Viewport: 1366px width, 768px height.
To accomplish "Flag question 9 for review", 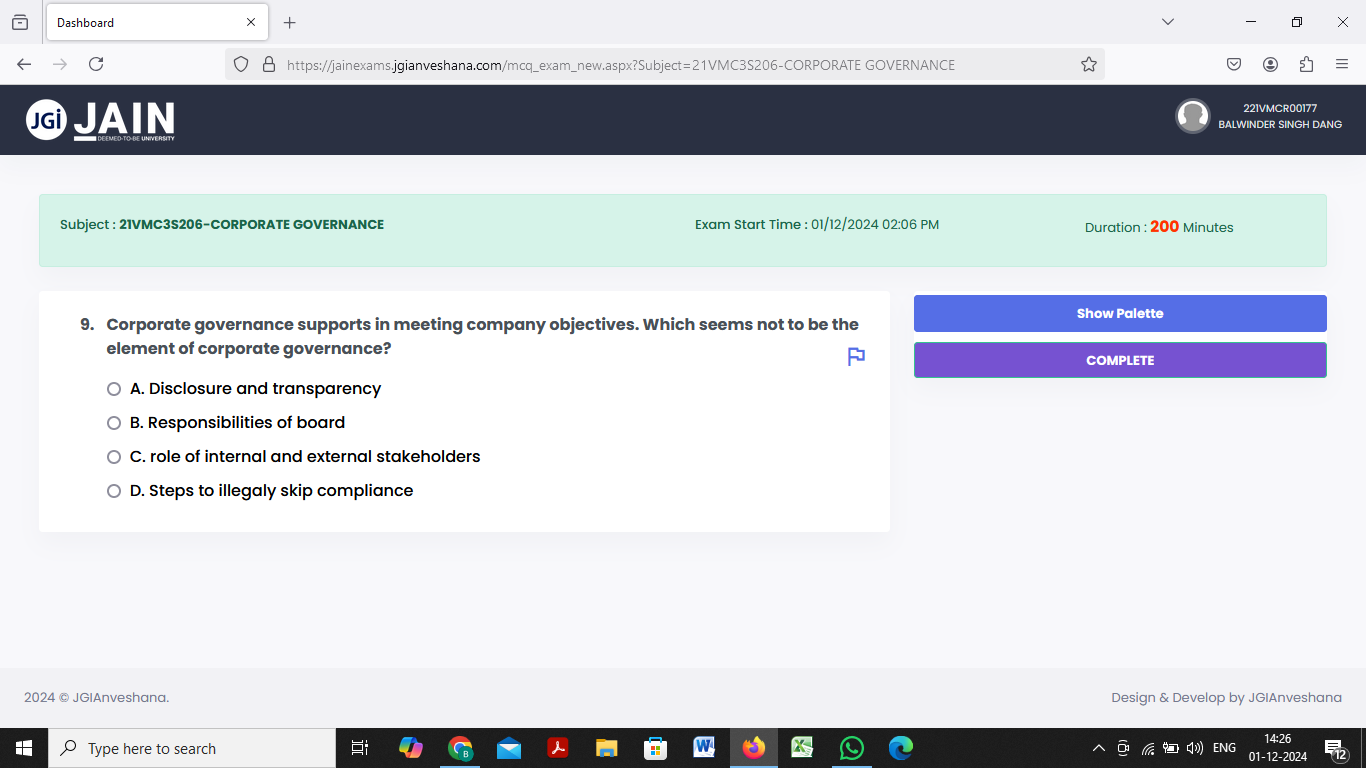I will [855, 356].
